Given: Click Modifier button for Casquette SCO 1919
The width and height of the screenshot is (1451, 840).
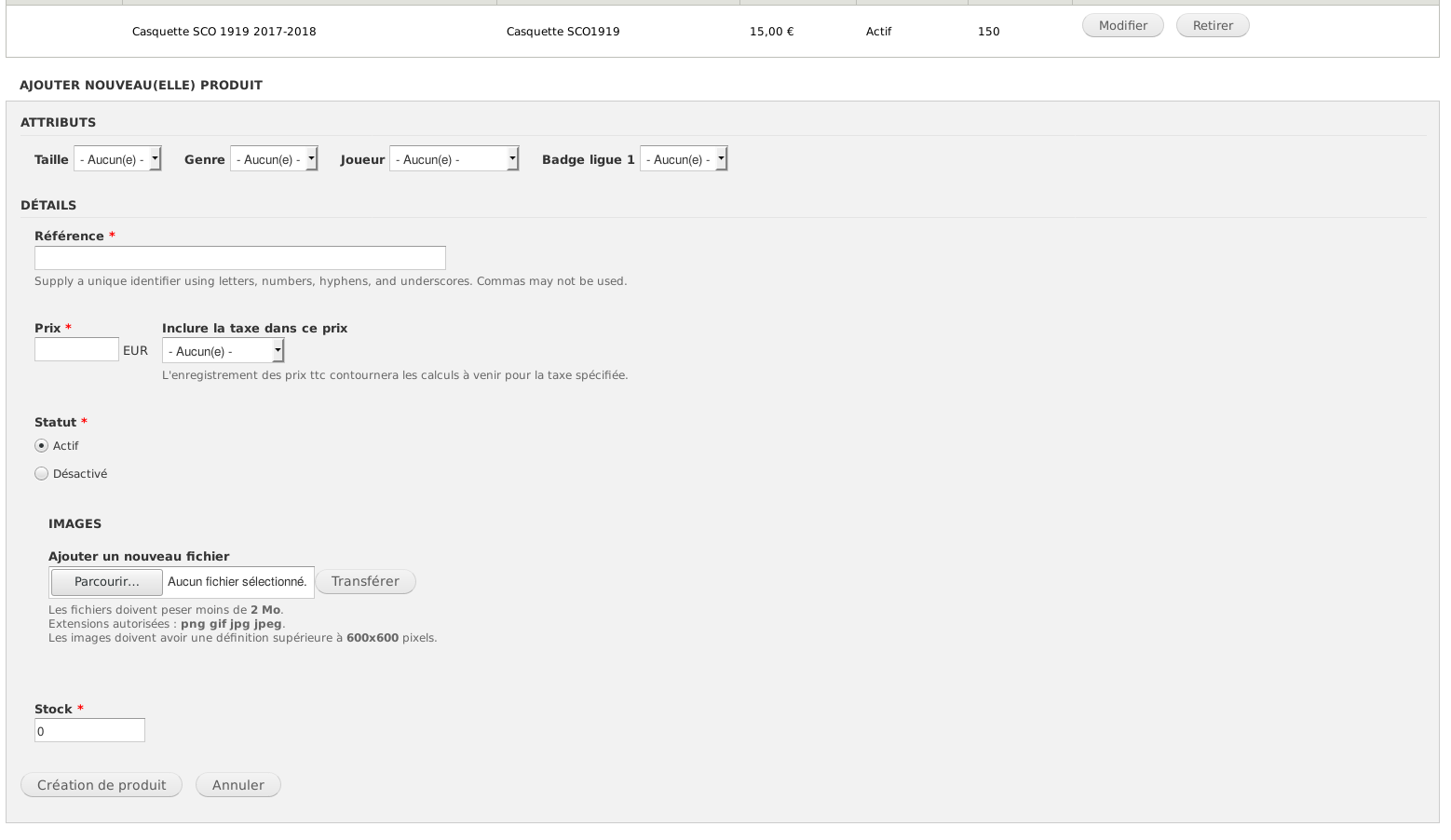Looking at the screenshot, I should pos(1122,26).
